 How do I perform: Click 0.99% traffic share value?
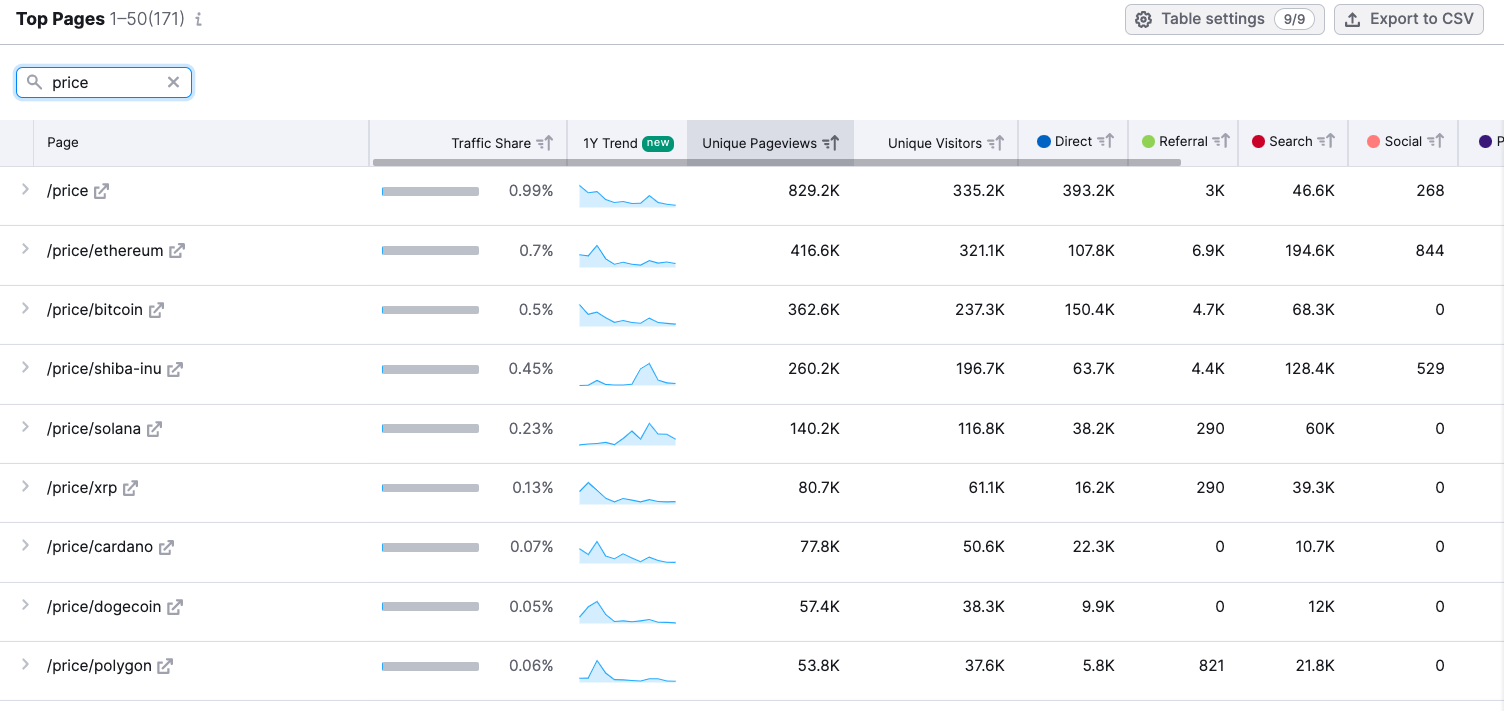point(531,191)
